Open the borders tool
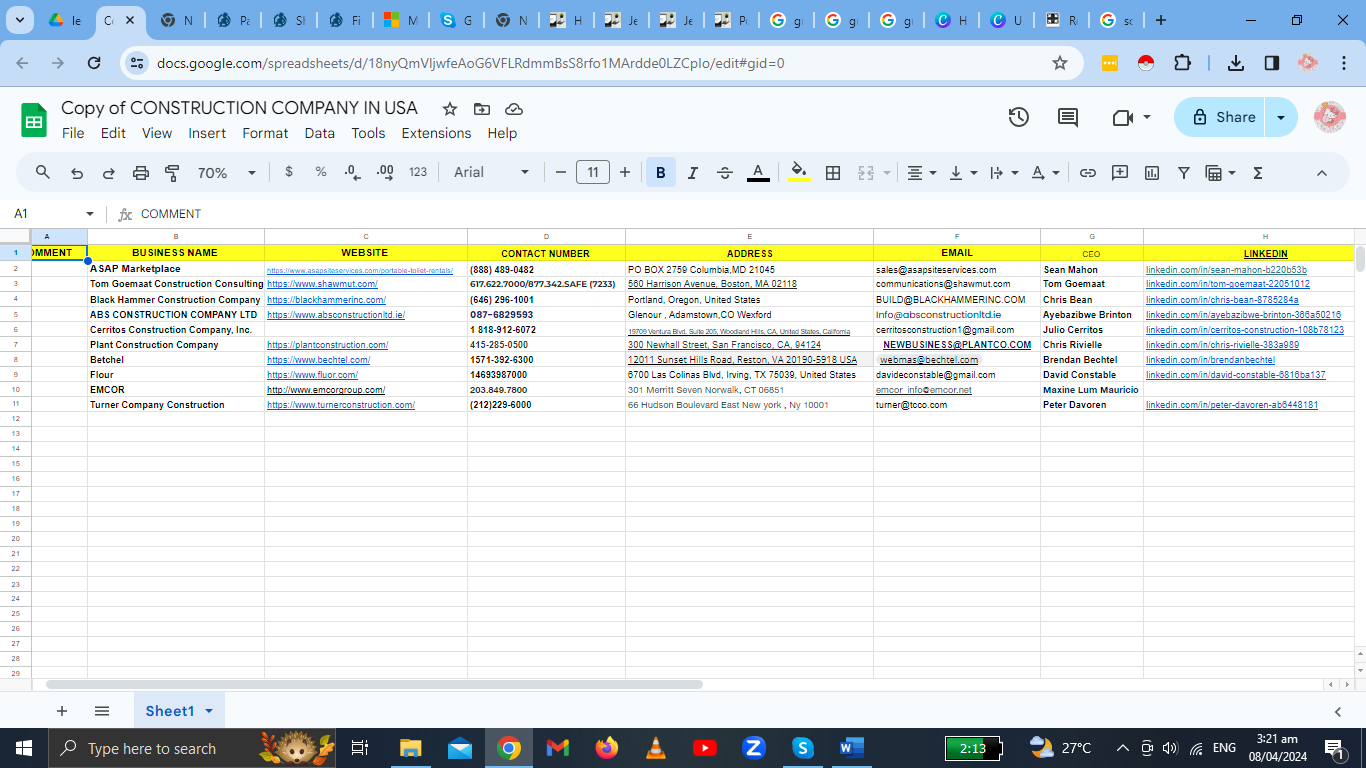Screen dimensions: 1366x768 coord(833,172)
